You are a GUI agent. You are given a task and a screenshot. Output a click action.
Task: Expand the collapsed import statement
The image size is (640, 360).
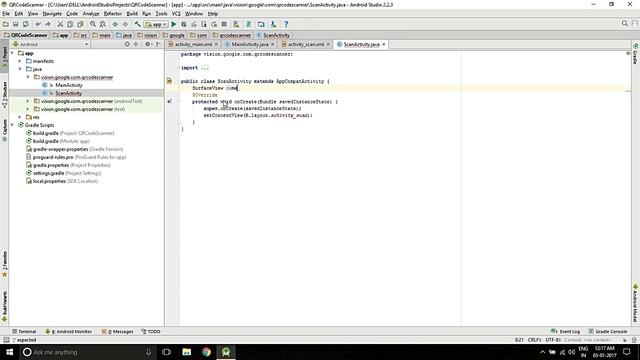(204, 68)
